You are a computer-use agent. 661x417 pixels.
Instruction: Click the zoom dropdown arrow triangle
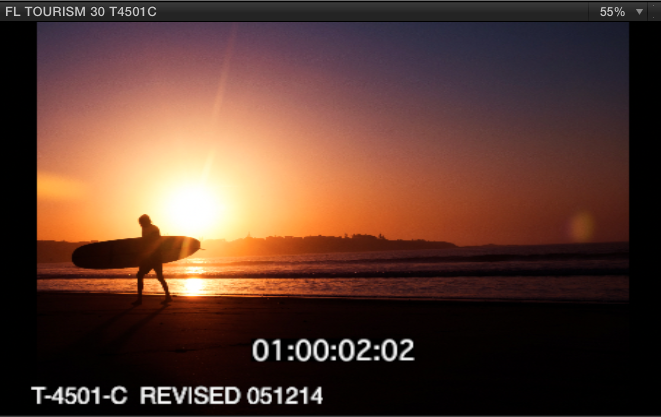(639, 12)
